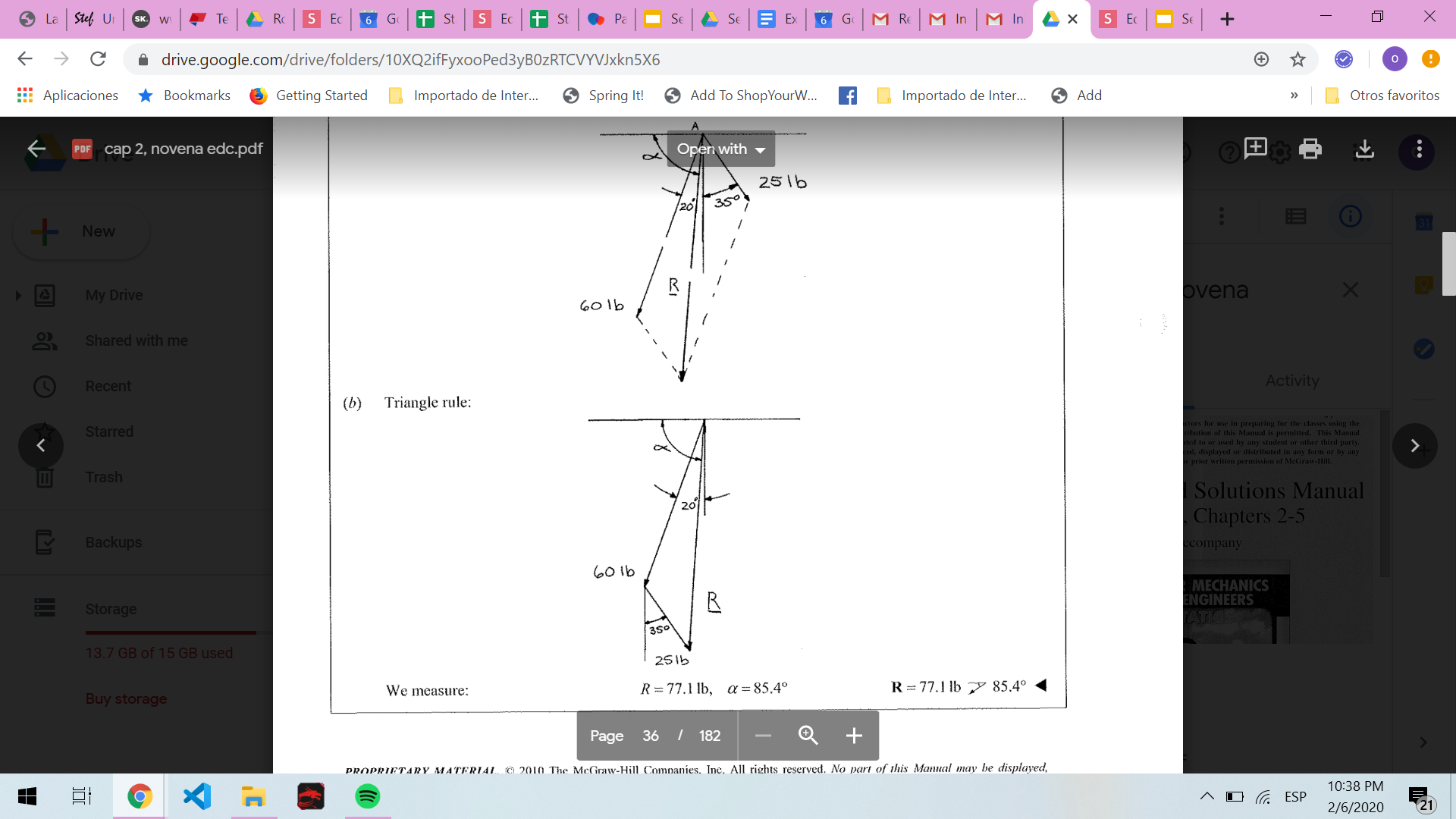Show hidden system tray icons
The height and width of the screenshot is (819, 1456).
(x=1207, y=796)
